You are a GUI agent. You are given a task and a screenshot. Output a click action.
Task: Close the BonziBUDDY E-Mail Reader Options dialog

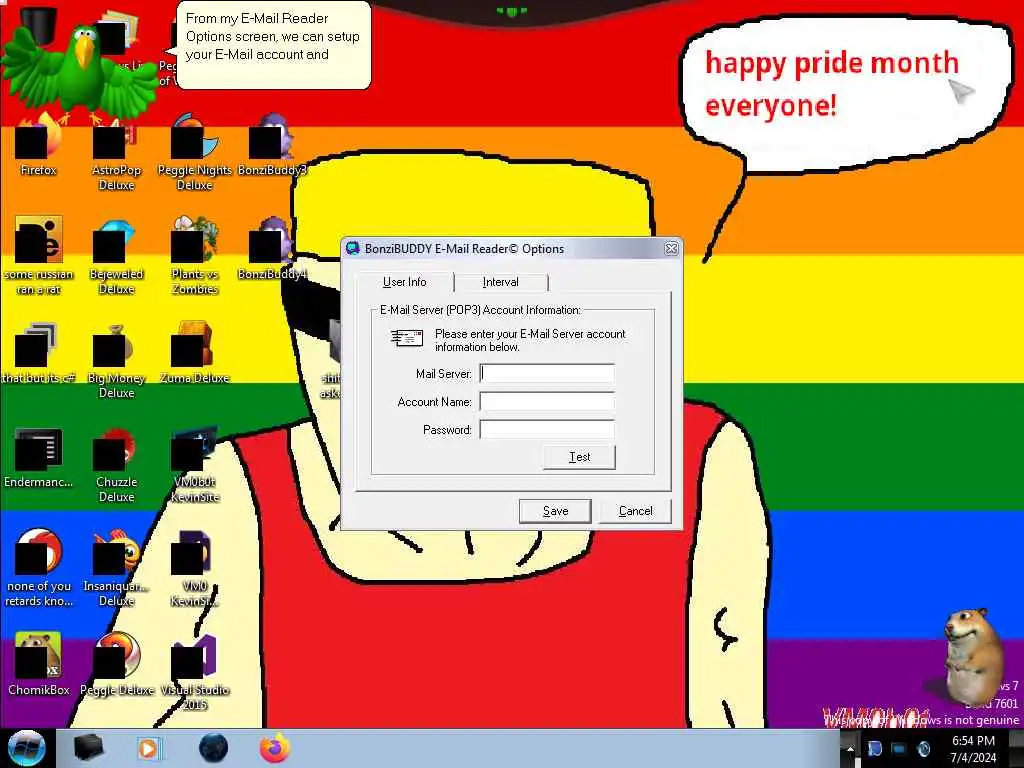pos(671,249)
